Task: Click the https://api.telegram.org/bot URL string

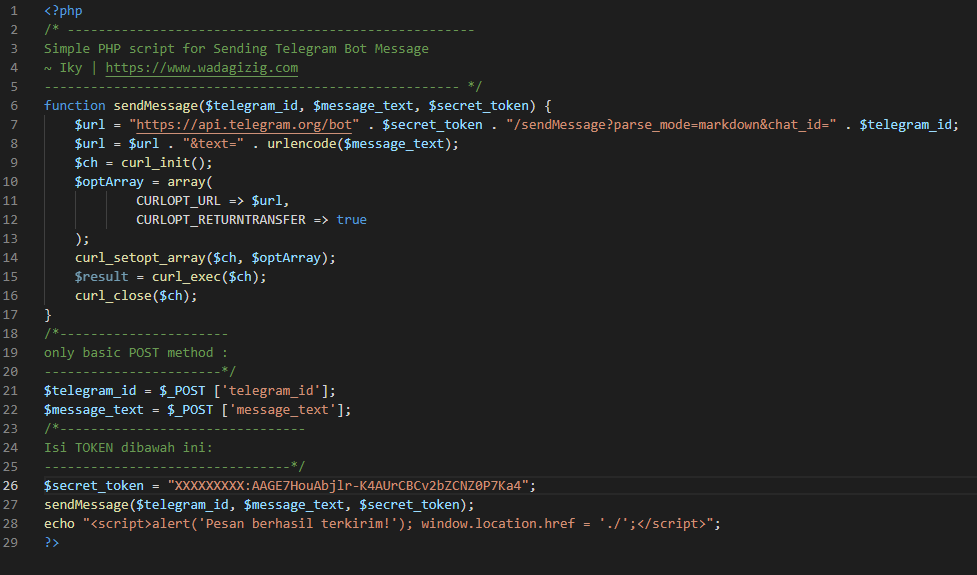Action: [x=244, y=125]
